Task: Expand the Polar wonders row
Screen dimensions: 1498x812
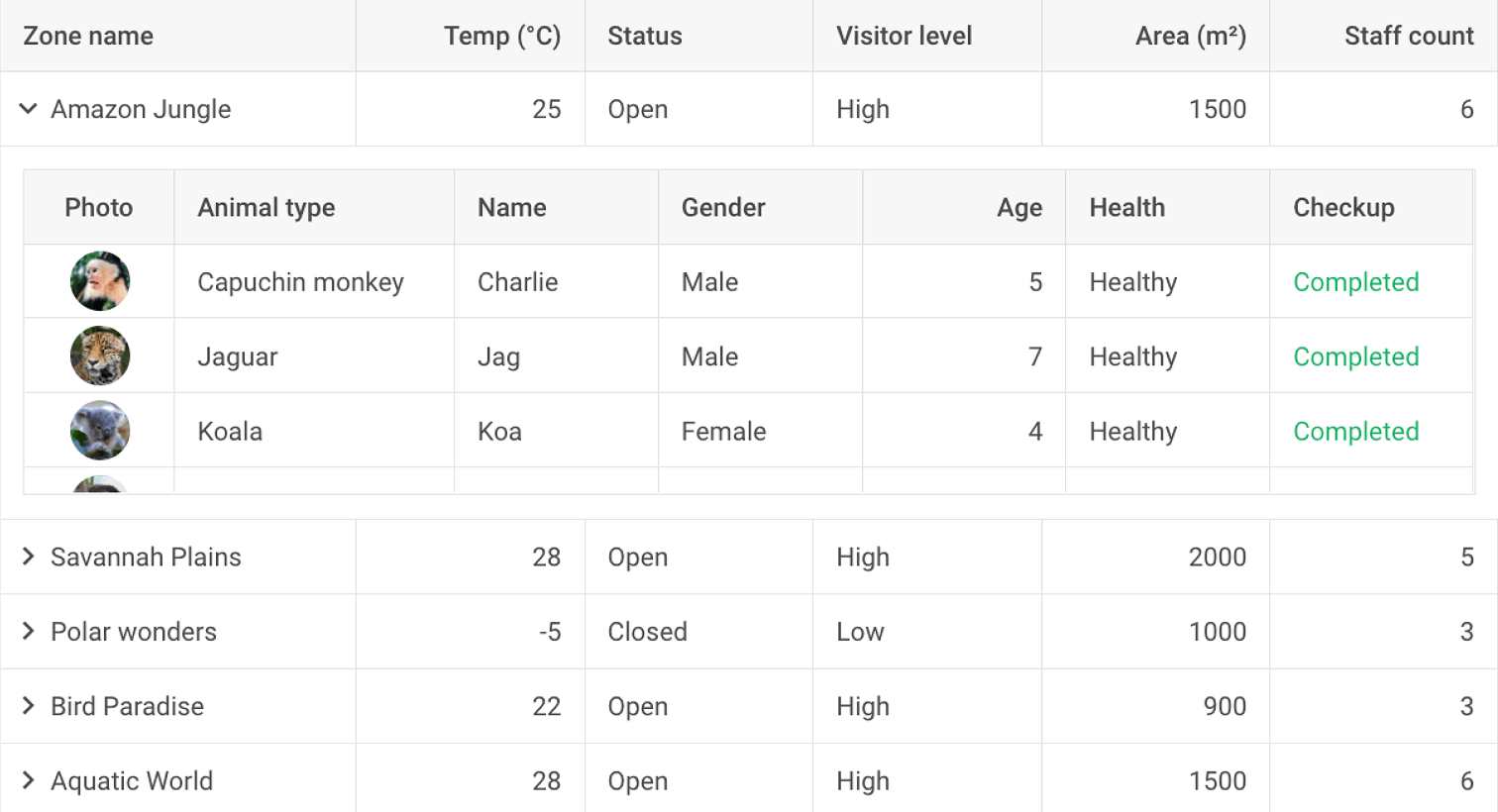Action: pos(29,631)
